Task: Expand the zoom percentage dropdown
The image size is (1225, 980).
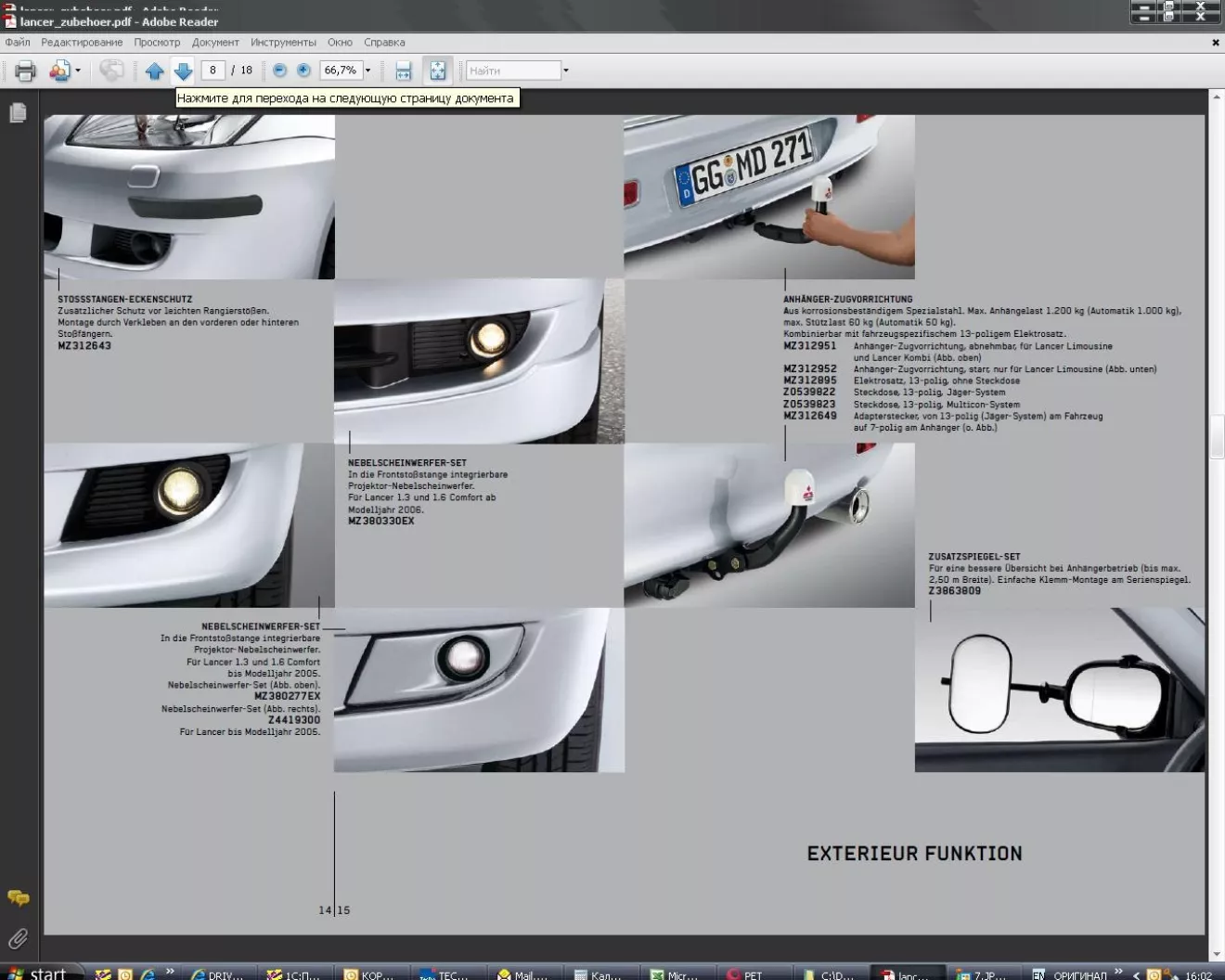Action: pos(367,71)
